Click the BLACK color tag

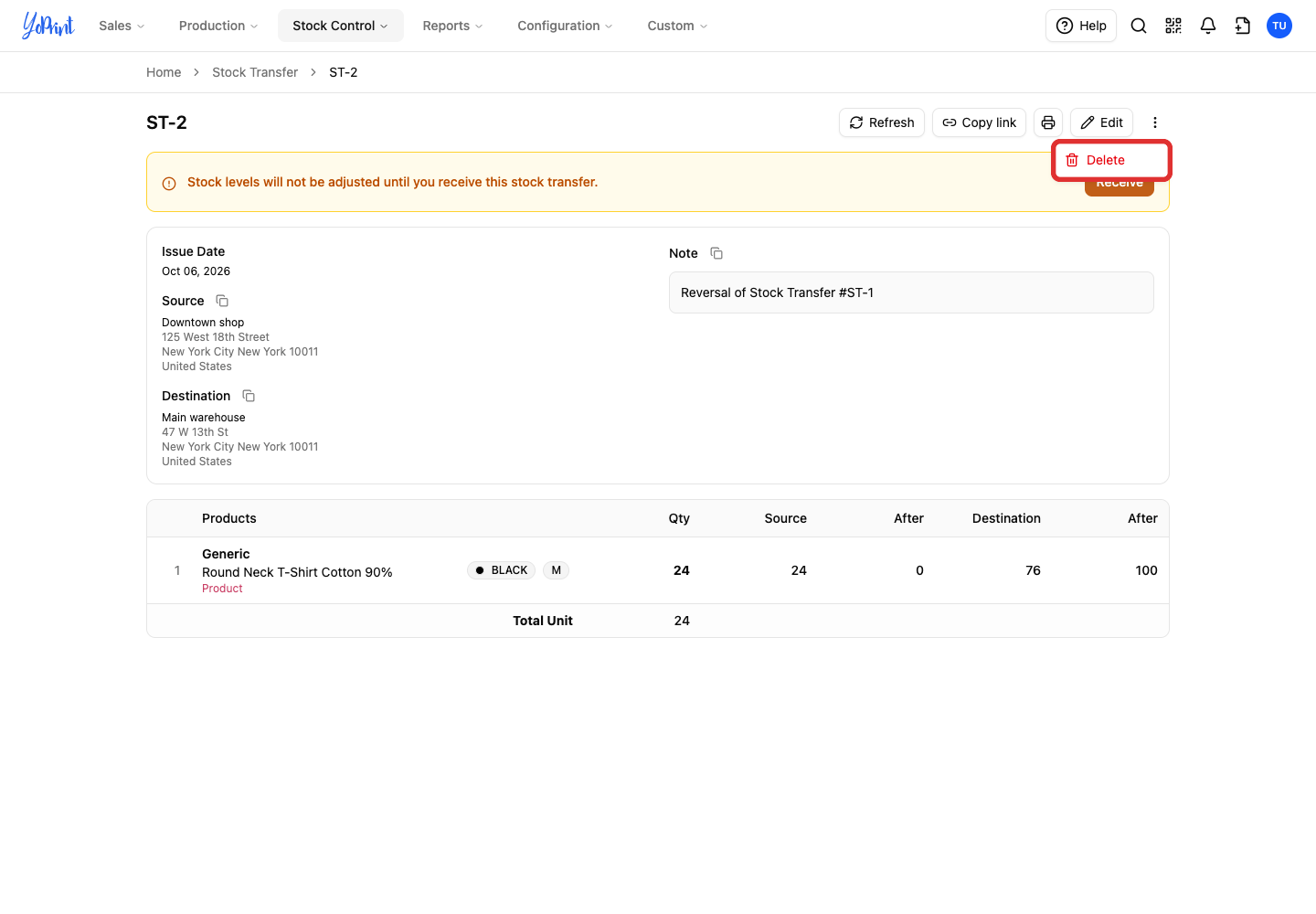tap(501, 570)
